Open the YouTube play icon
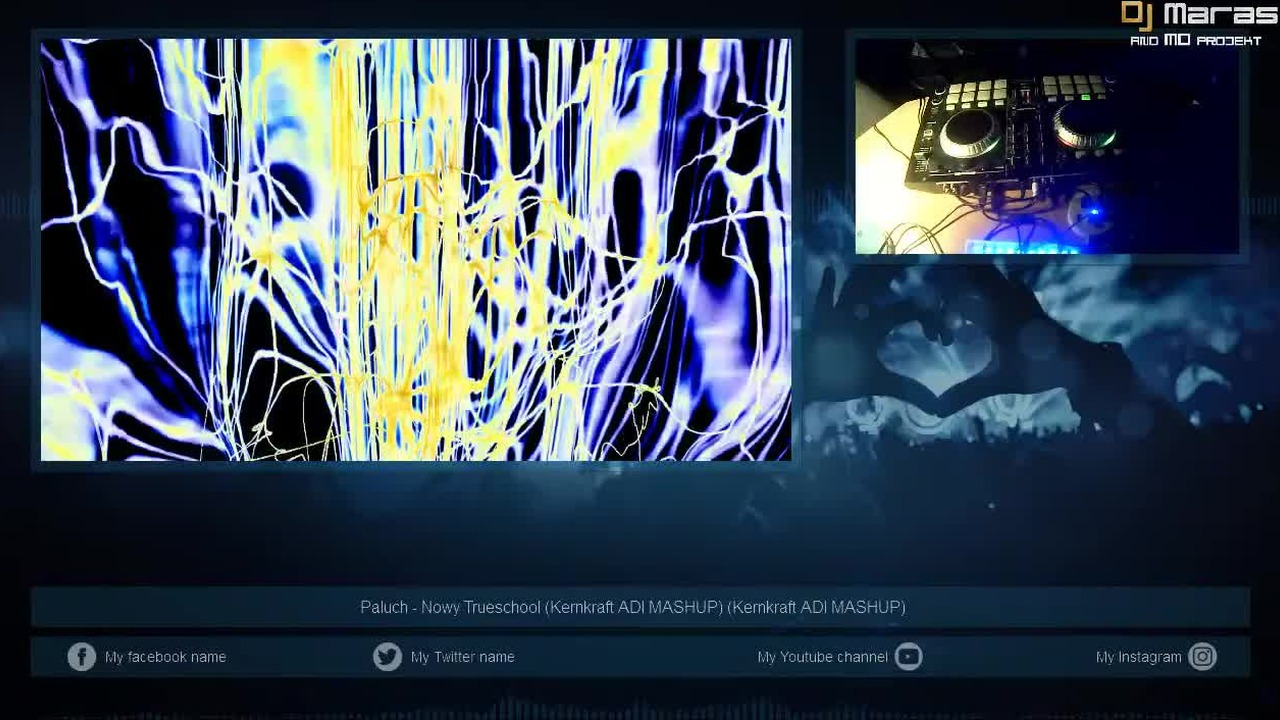This screenshot has height=720, width=1280. pos(908,657)
